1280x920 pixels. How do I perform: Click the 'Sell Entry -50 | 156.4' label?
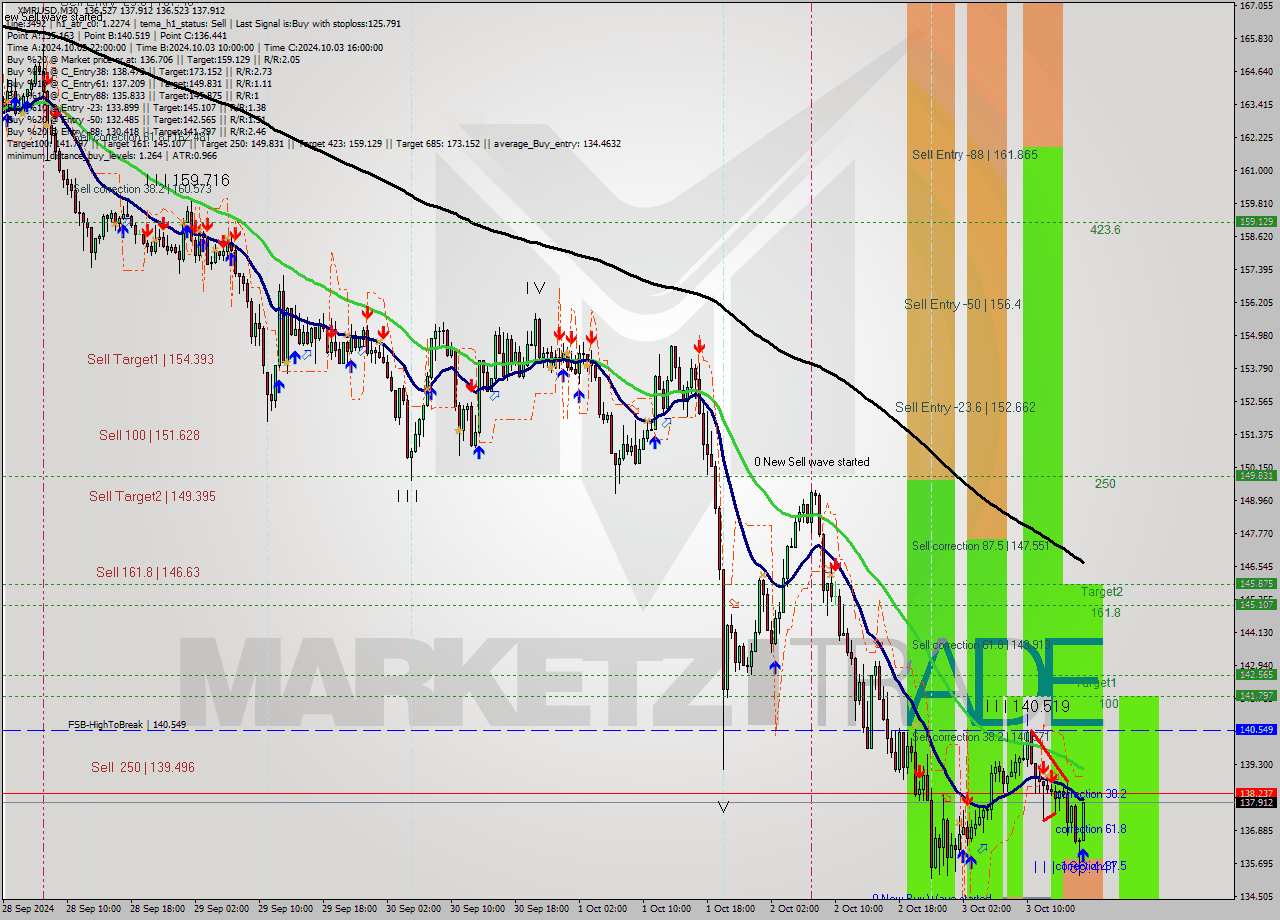pos(962,304)
